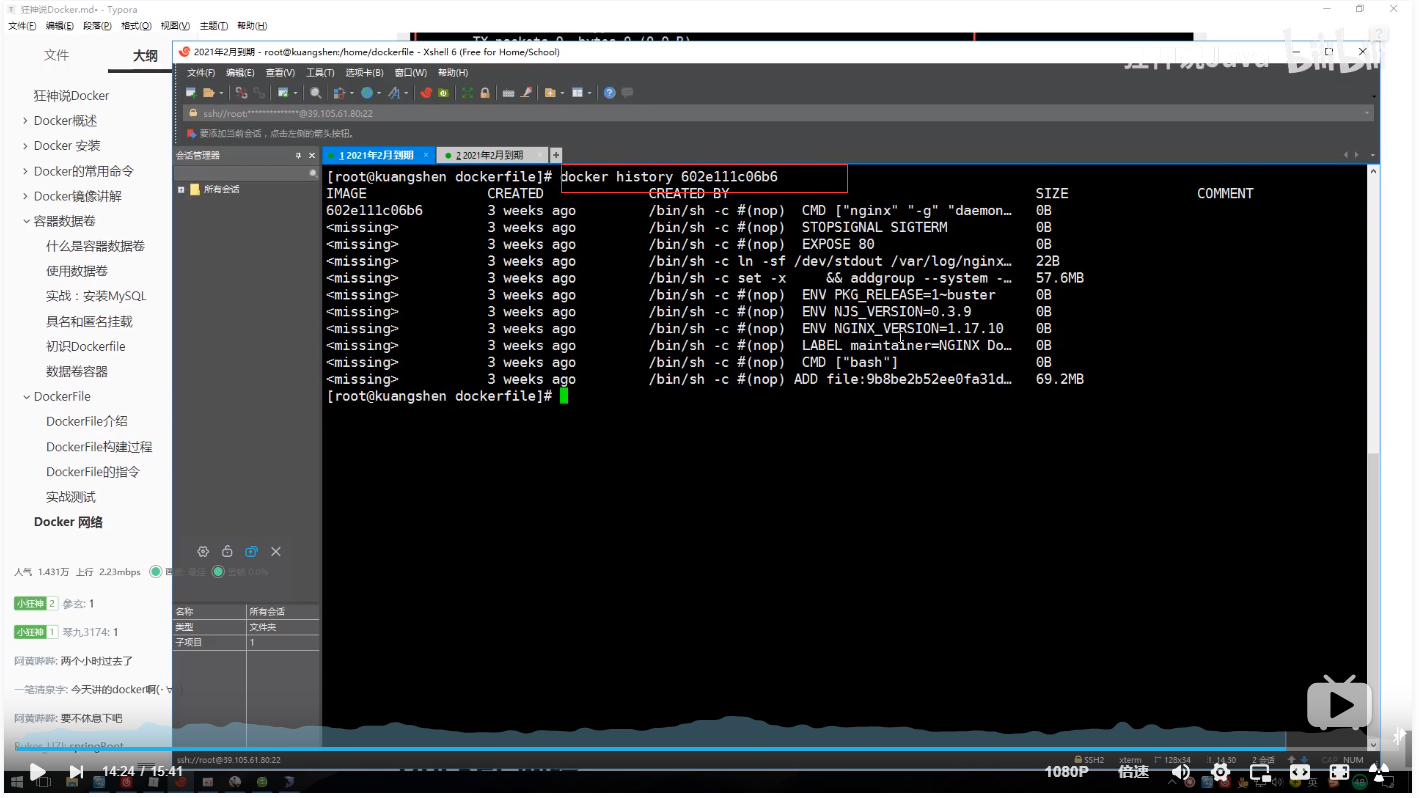Click the large bilibili TV play icon

coord(1340,703)
